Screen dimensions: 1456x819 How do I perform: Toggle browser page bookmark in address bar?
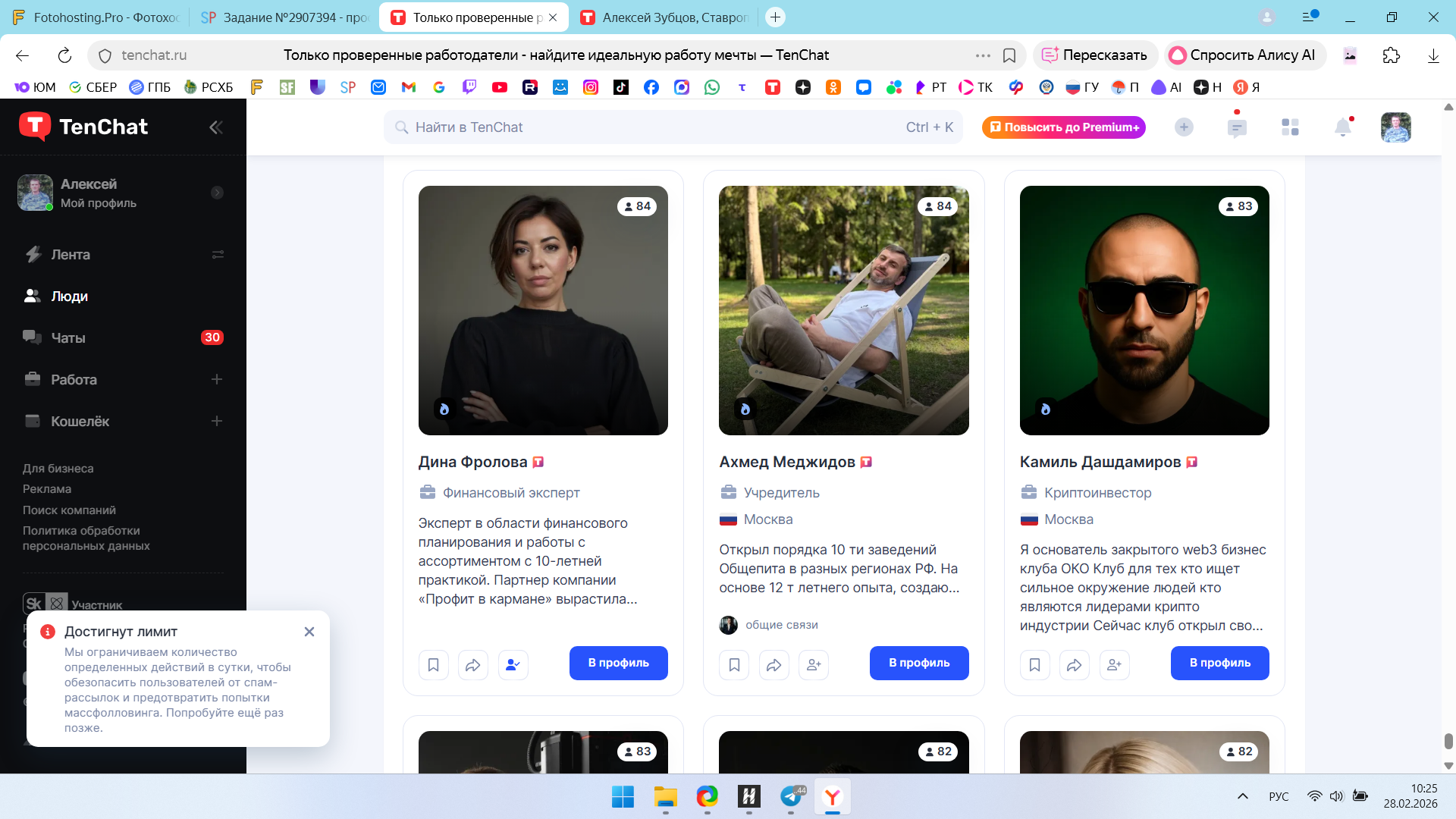tap(1009, 55)
